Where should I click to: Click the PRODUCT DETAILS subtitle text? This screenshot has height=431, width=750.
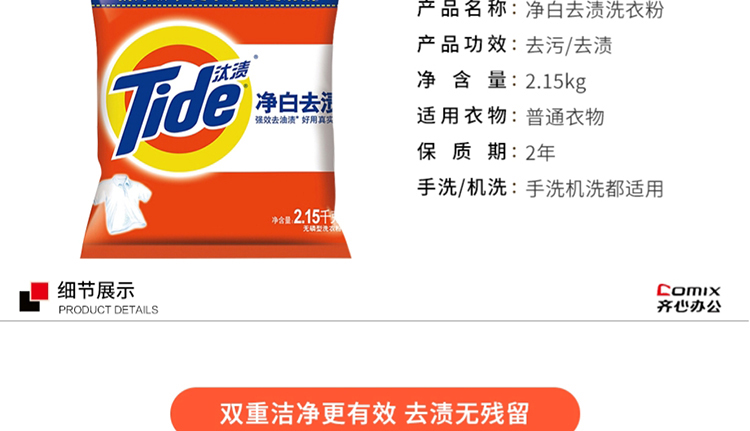pos(108,310)
